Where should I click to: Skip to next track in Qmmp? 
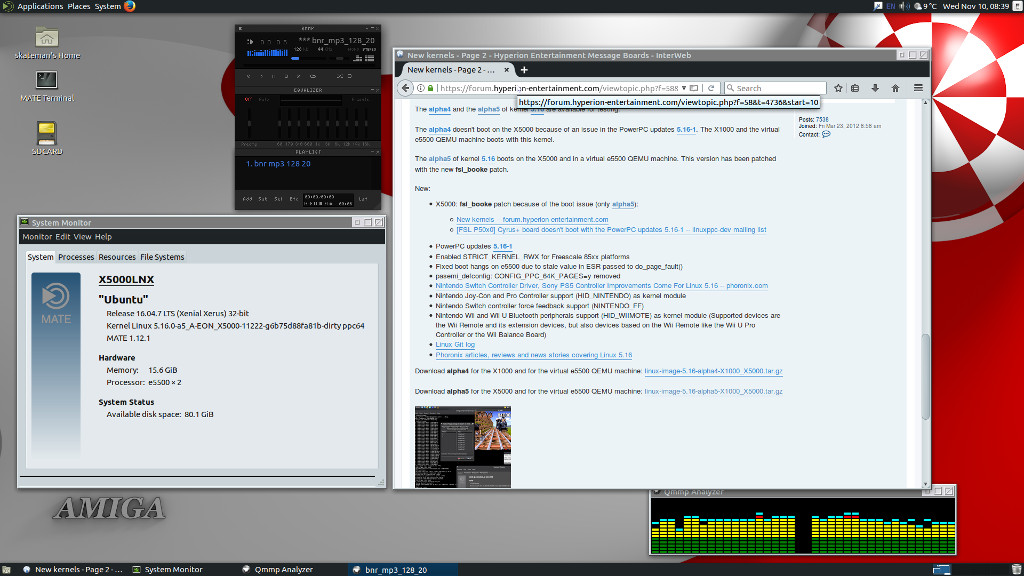tap(298, 76)
